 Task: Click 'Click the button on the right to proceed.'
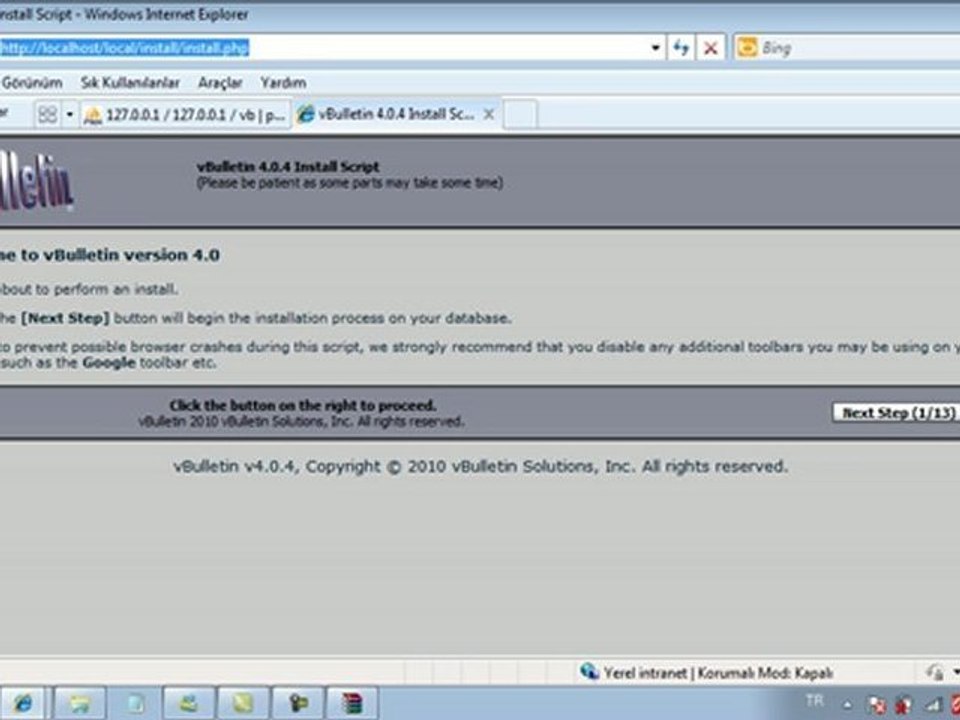pyautogui.click(x=302, y=405)
